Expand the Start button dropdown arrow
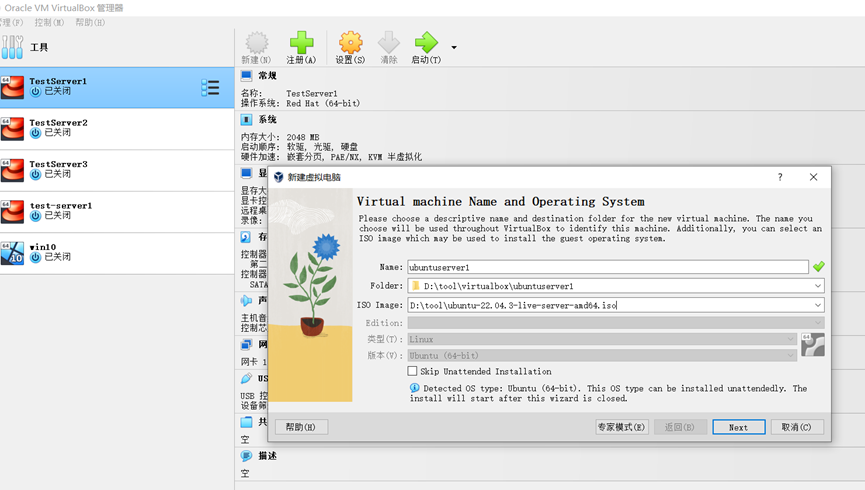 click(454, 47)
